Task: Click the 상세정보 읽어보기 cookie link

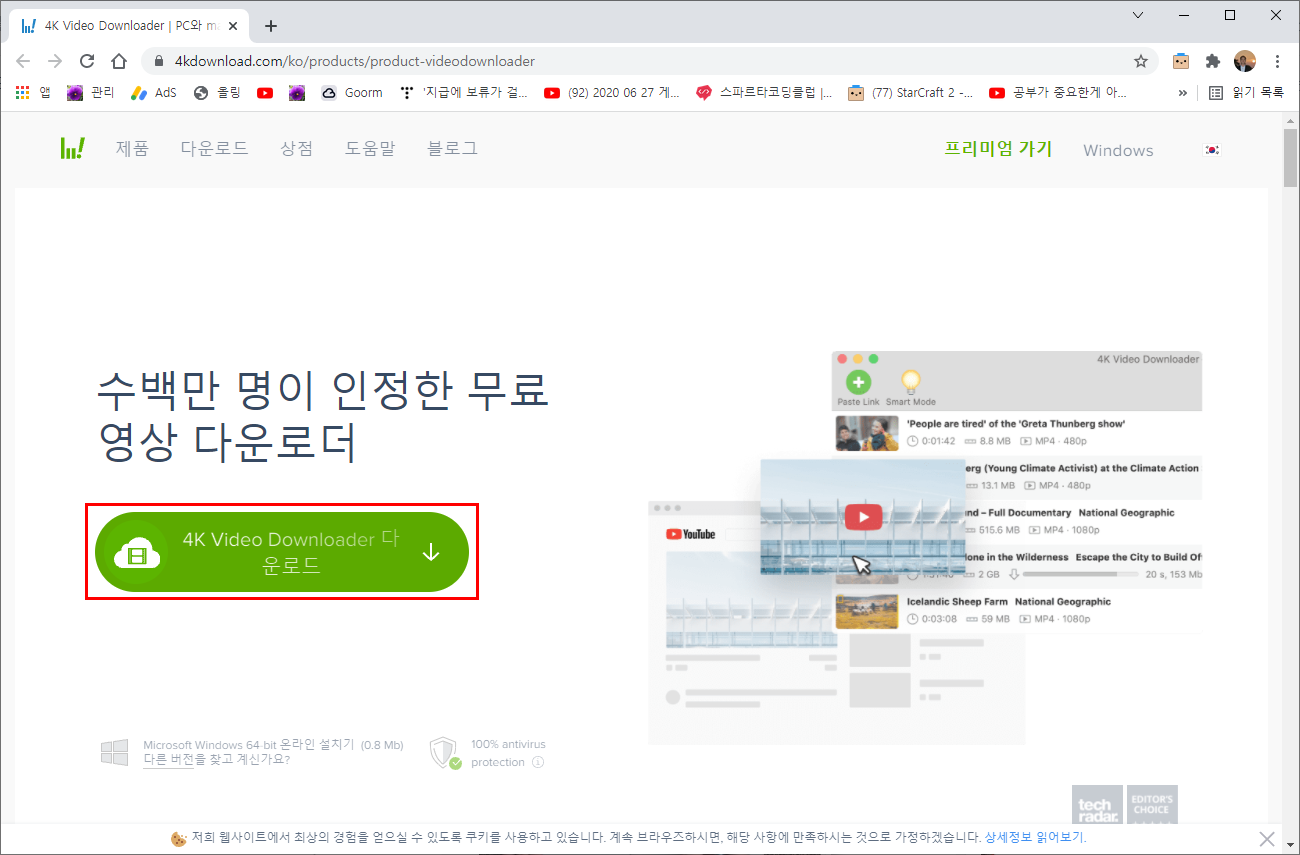Action: 1035,838
